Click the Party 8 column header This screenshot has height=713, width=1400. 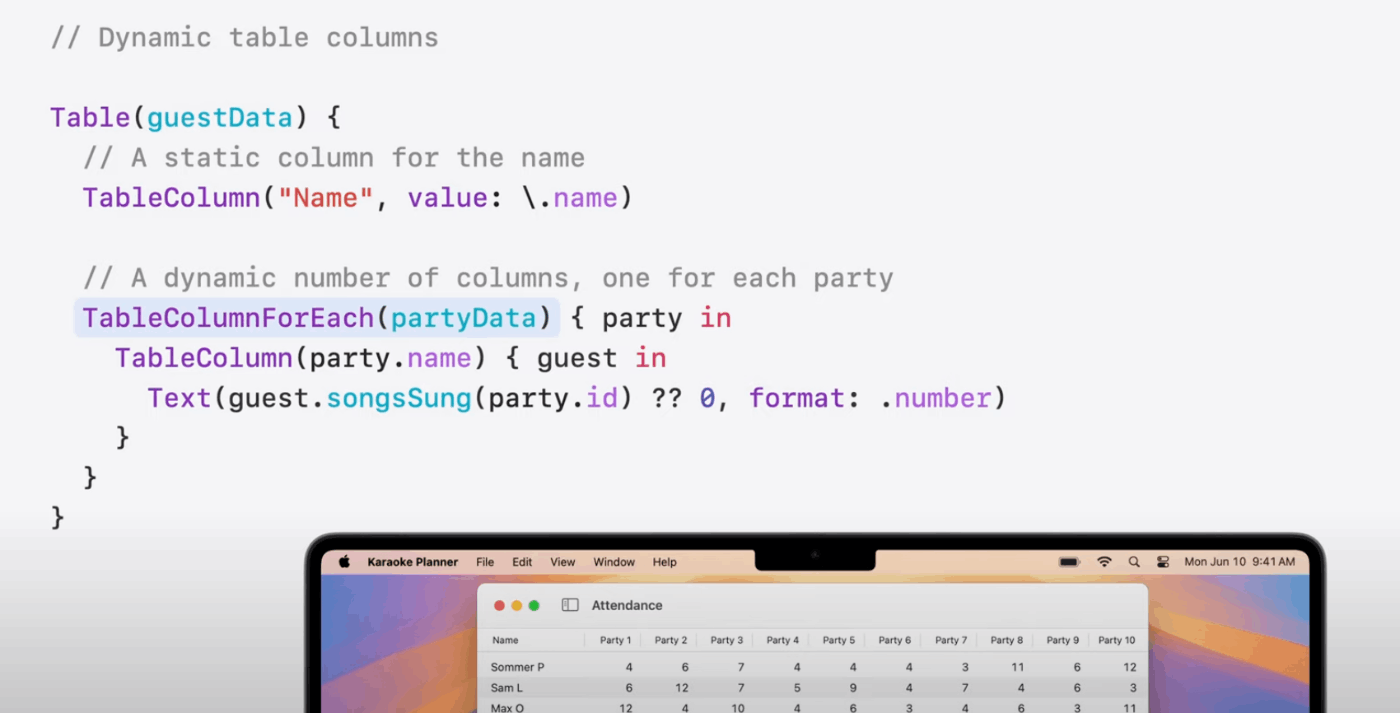pos(1007,640)
